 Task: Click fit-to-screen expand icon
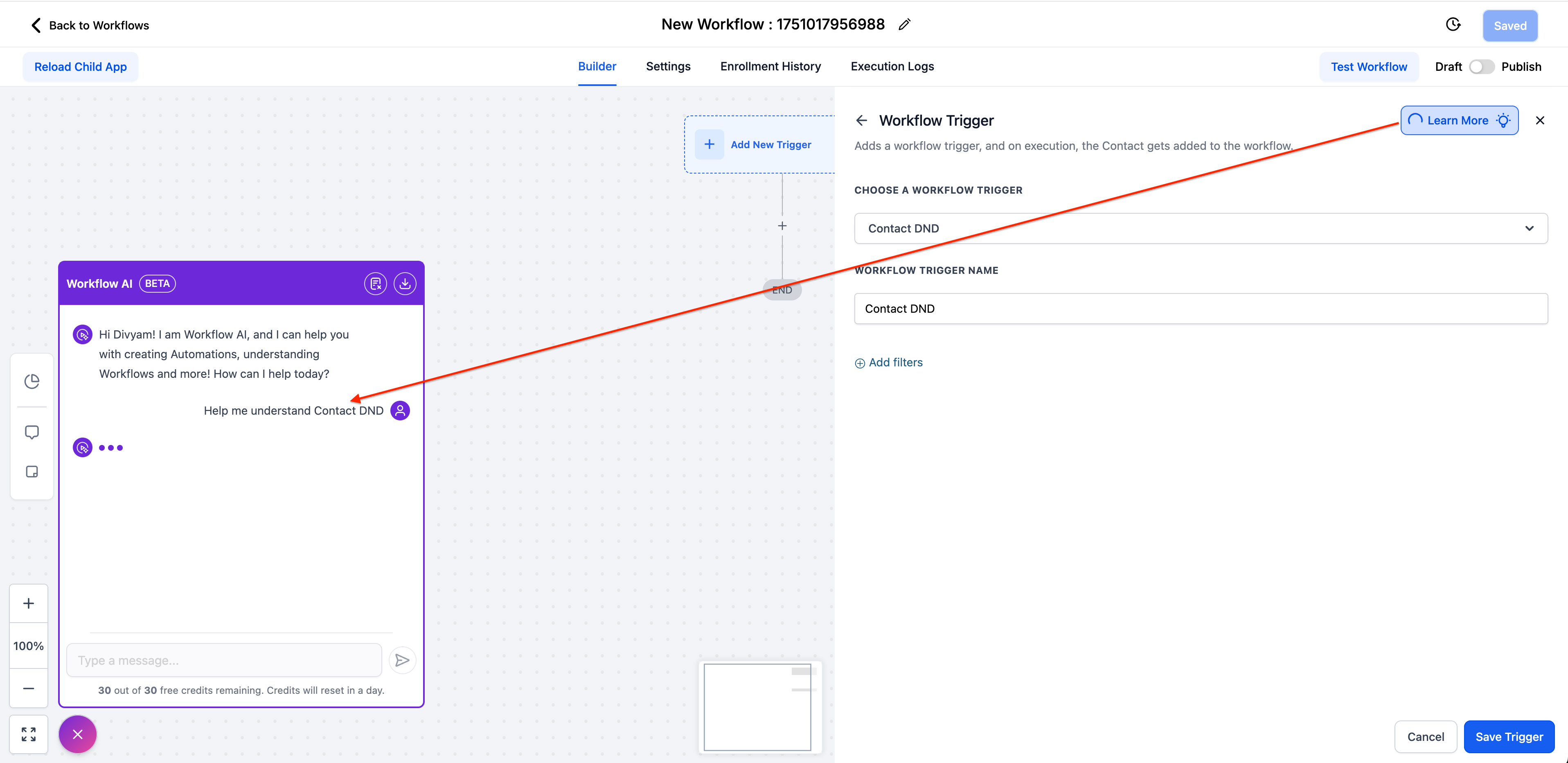29,734
